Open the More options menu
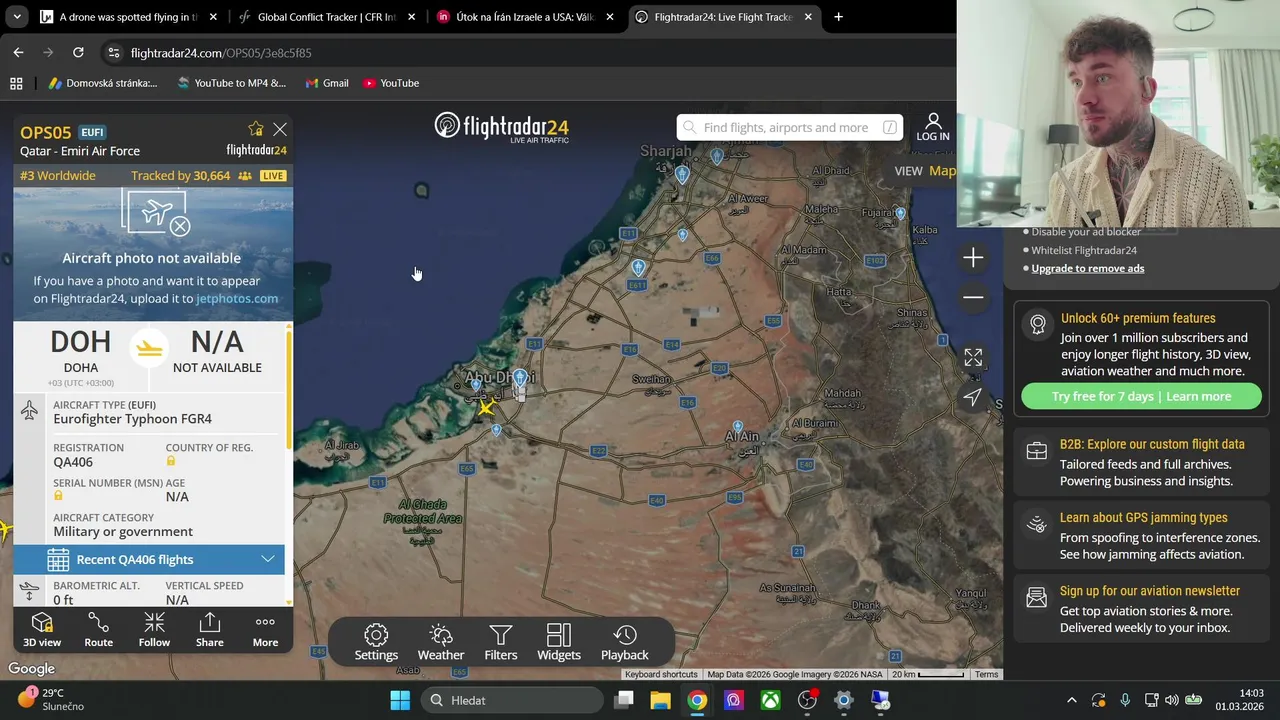This screenshot has width=1280, height=720. pos(265,630)
